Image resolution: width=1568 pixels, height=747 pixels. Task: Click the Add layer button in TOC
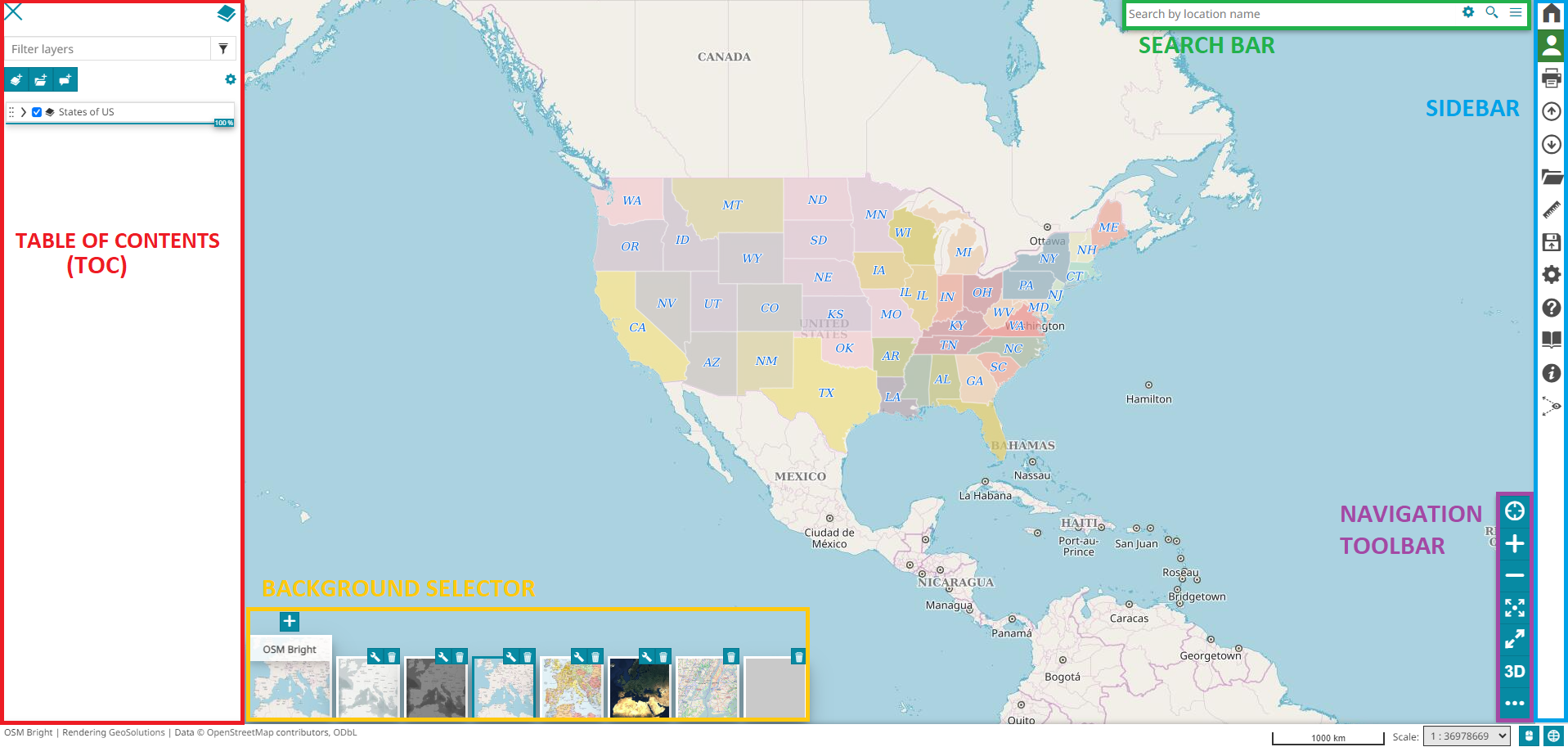click(16, 80)
